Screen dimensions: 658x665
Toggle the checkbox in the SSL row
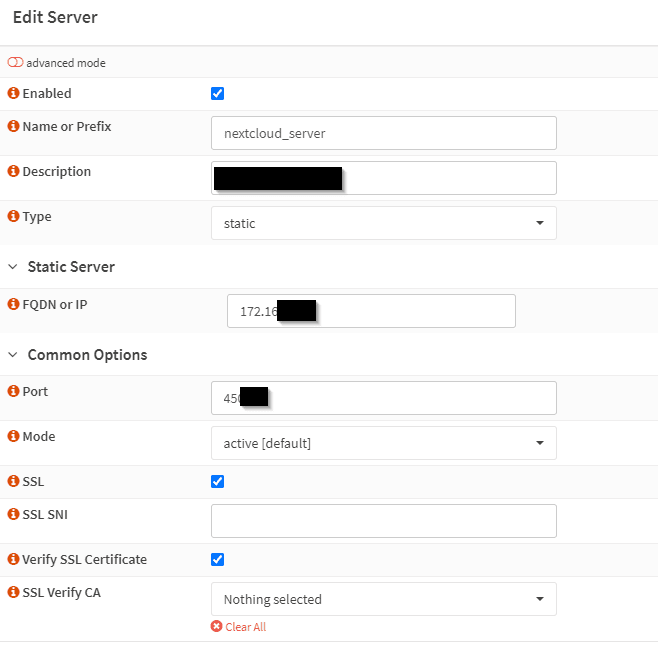pyautogui.click(x=218, y=481)
